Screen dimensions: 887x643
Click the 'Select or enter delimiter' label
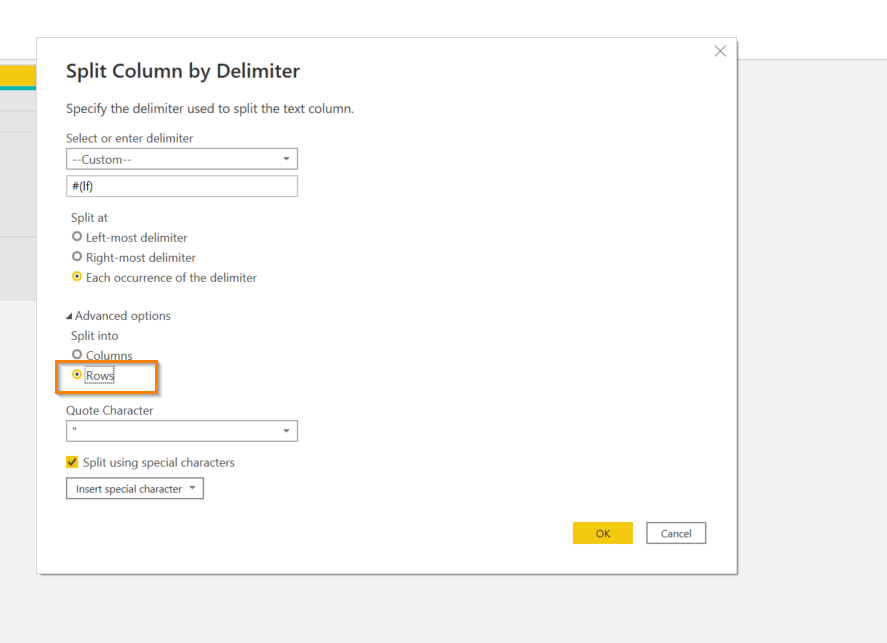[130, 138]
